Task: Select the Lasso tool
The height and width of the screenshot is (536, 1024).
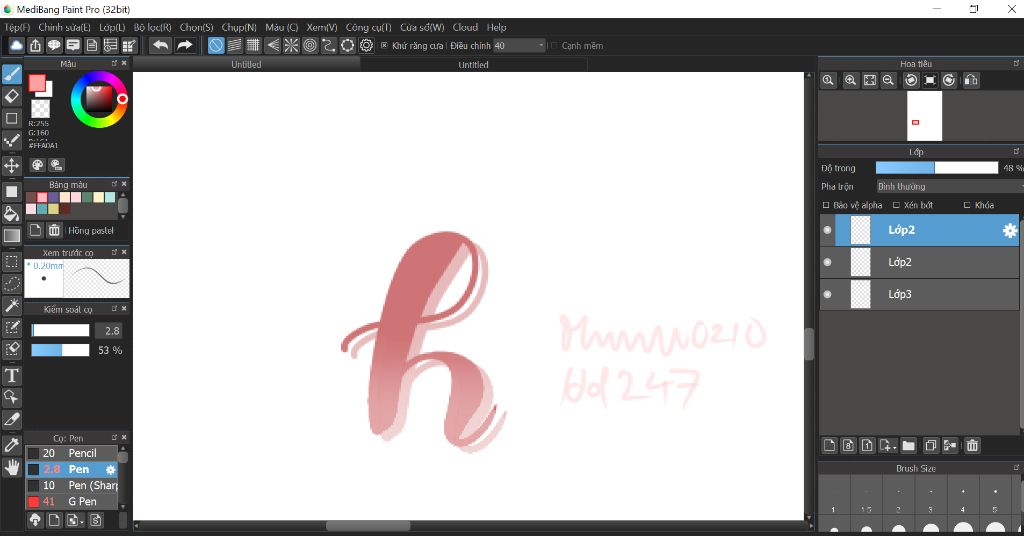Action: click(x=12, y=283)
